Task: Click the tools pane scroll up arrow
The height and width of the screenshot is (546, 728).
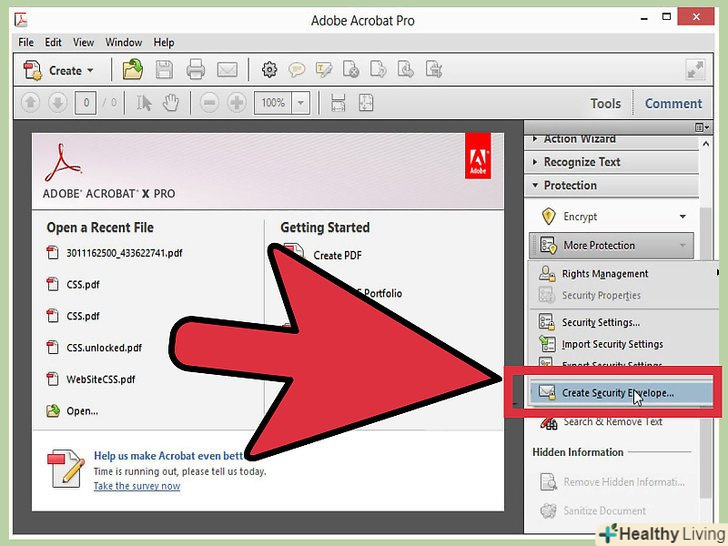Action: [706, 144]
